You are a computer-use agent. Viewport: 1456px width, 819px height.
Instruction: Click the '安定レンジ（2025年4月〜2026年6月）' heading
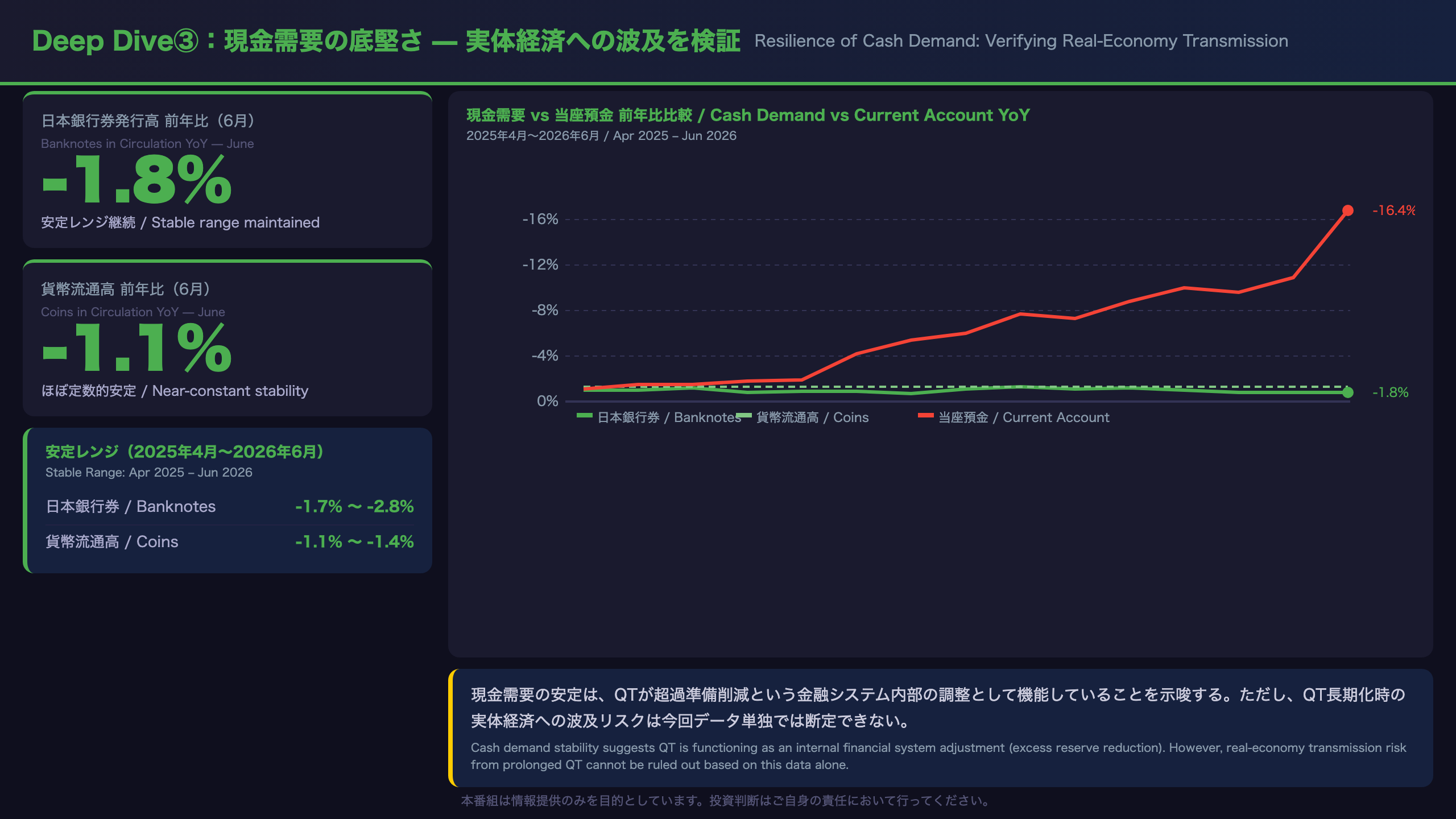click(184, 452)
